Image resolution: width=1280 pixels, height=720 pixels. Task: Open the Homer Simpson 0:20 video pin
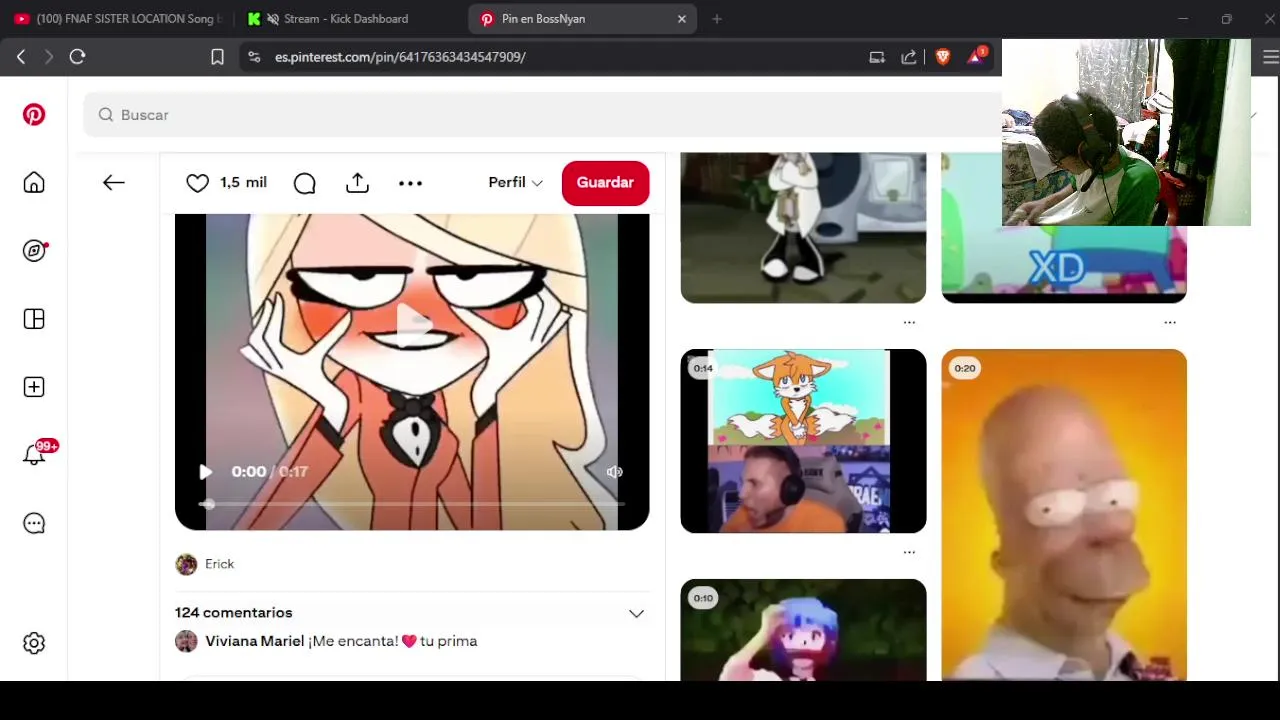pos(1064,514)
